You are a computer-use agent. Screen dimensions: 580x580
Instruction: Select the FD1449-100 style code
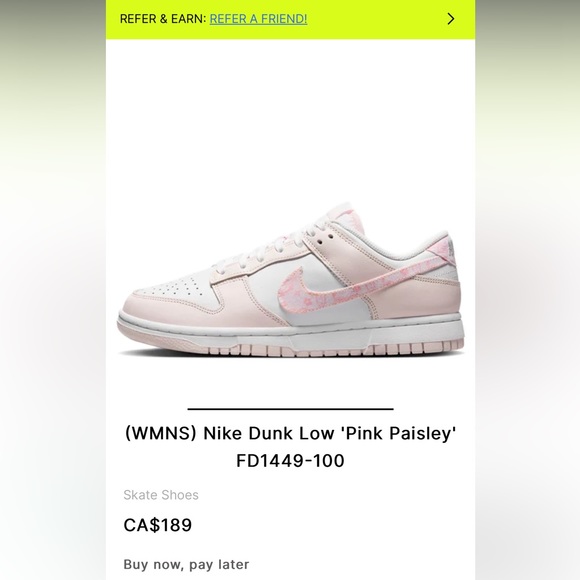click(x=290, y=461)
